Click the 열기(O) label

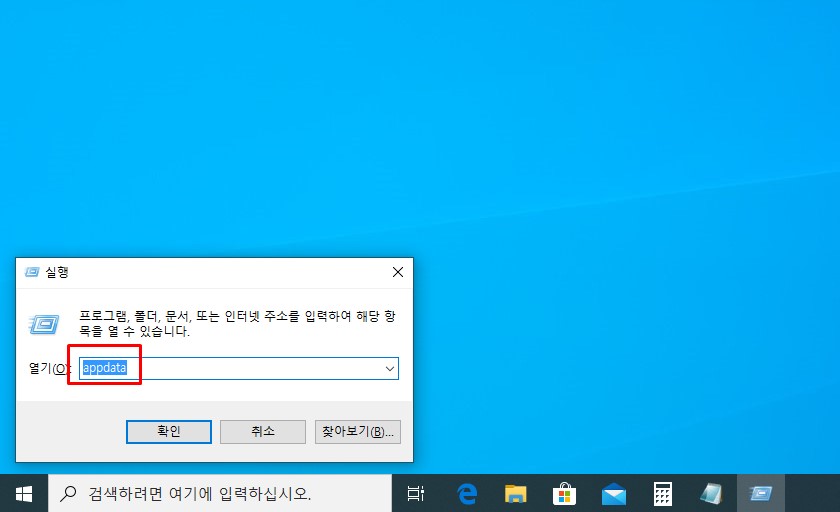tap(49, 368)
